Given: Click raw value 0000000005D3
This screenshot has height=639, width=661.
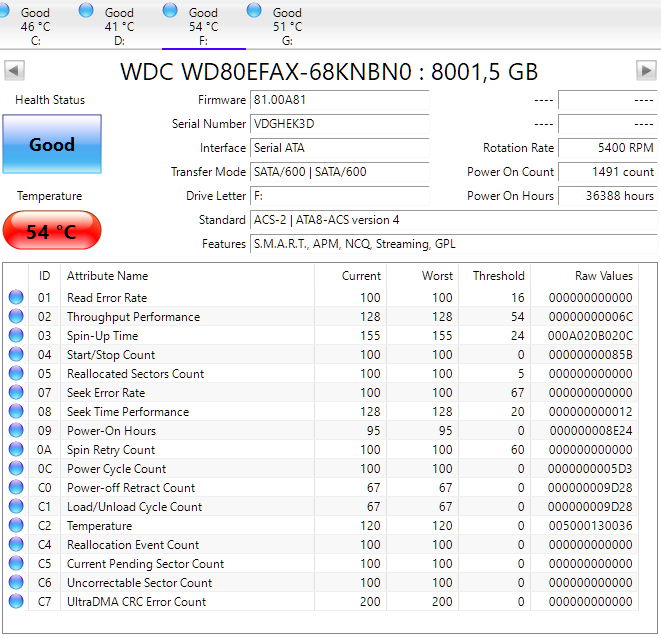Looking at the screenshot, I should tap(590, 469).
